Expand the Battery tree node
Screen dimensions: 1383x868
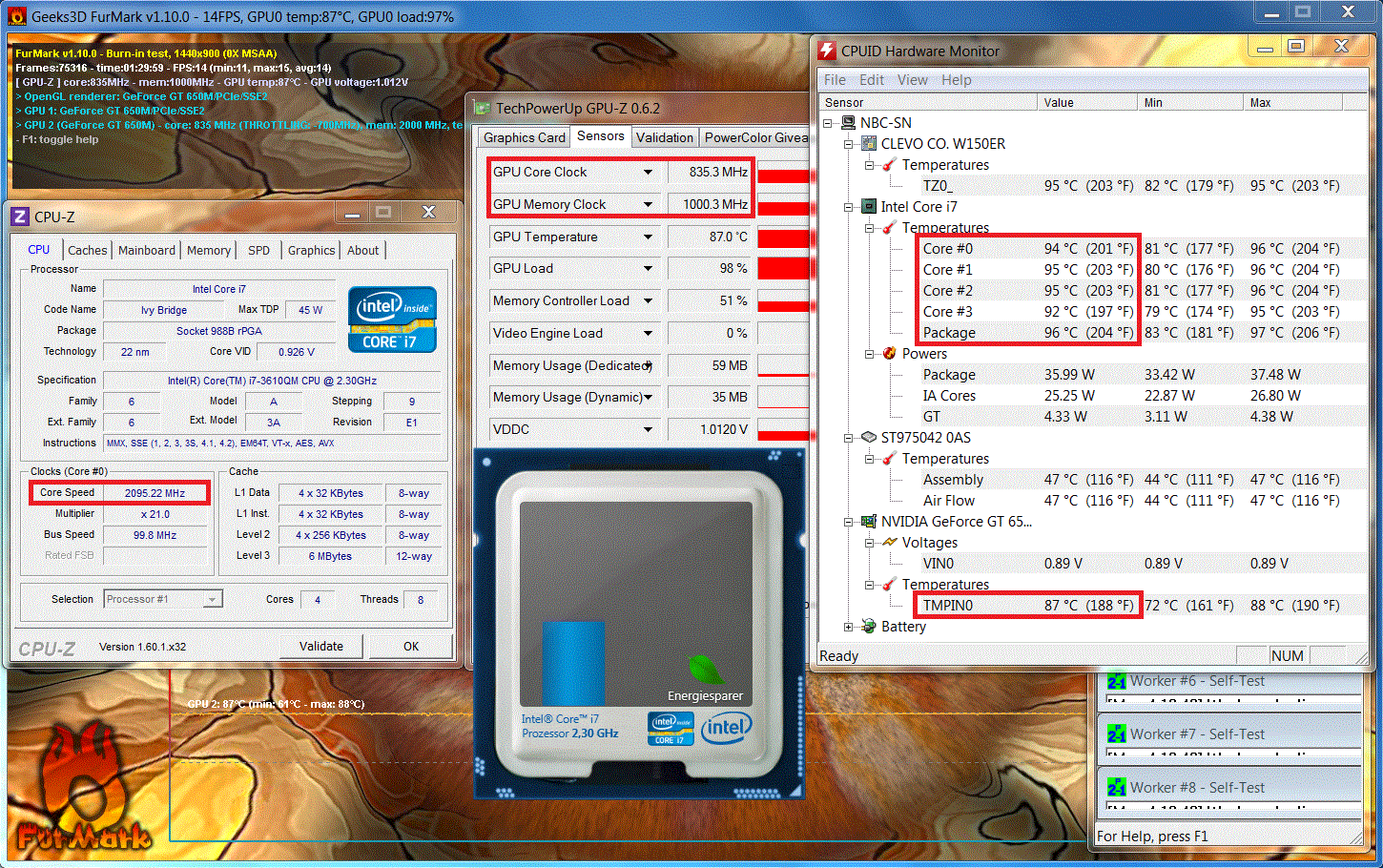pyautogui.click(x=849, y=627)
